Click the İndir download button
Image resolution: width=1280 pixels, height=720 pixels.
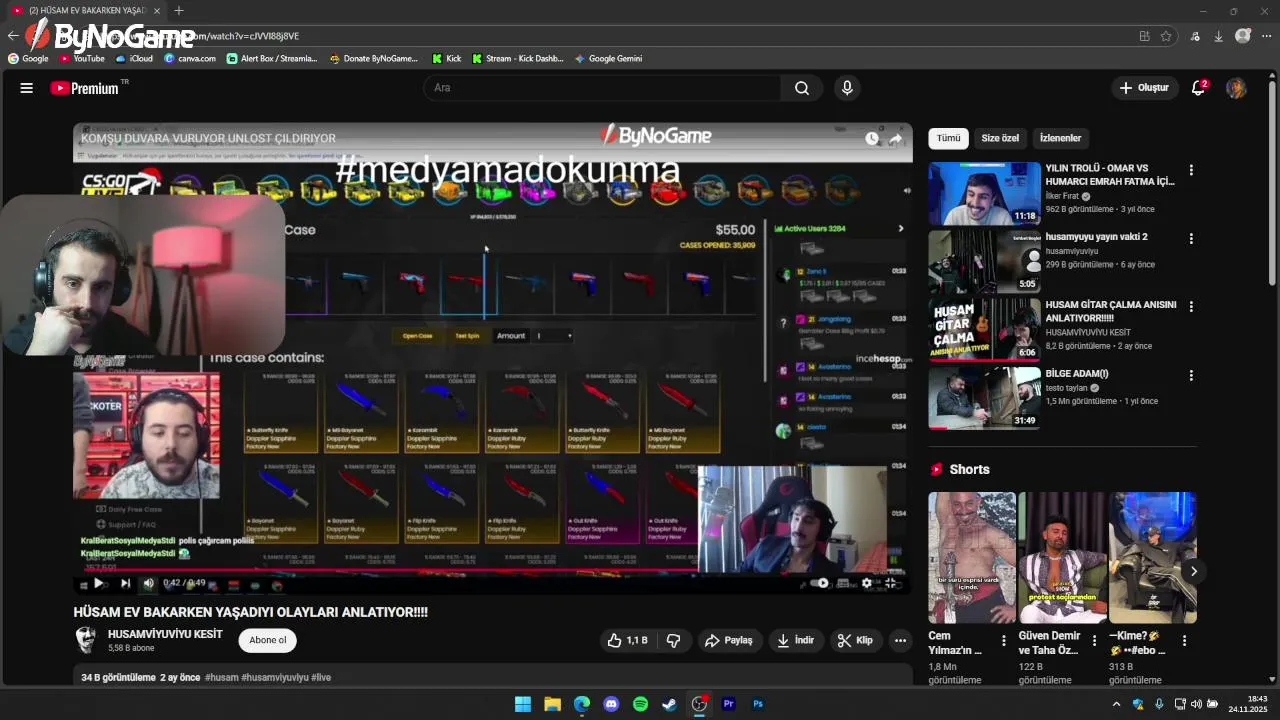pos(796,640)
